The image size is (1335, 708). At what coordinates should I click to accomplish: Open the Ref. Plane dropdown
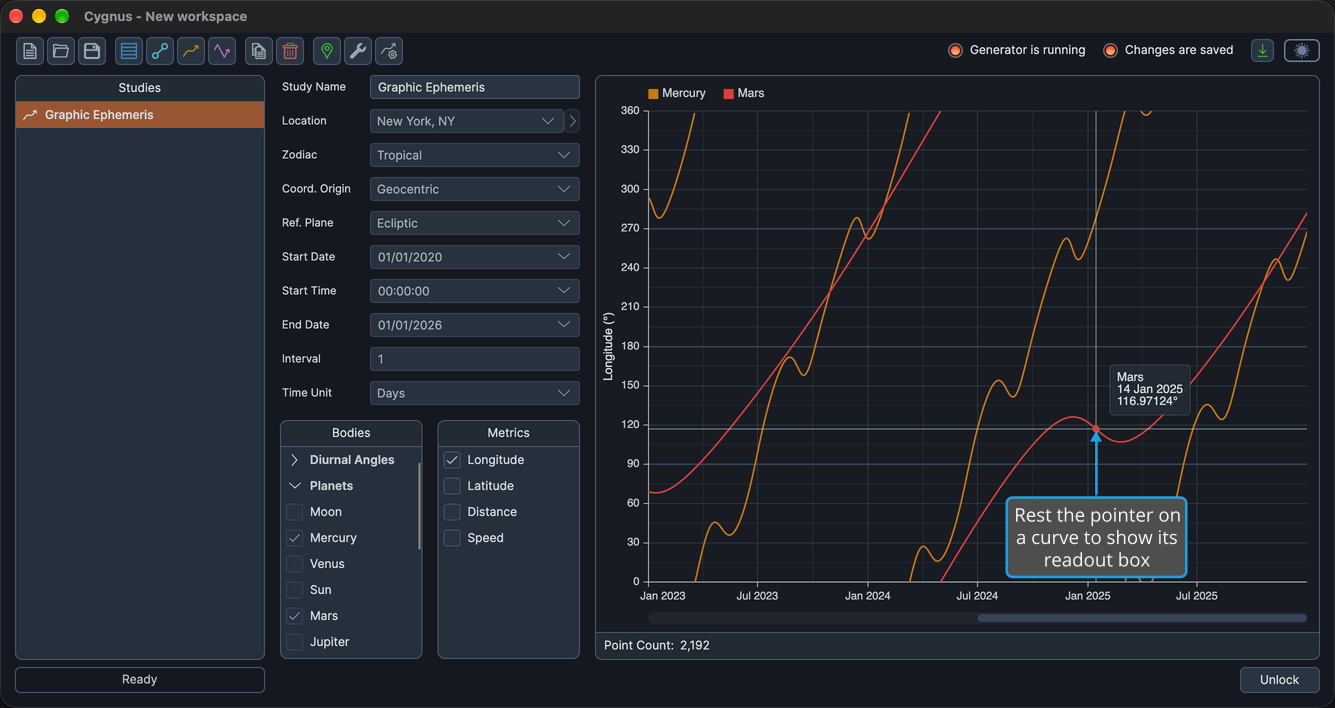pos(475,223)
